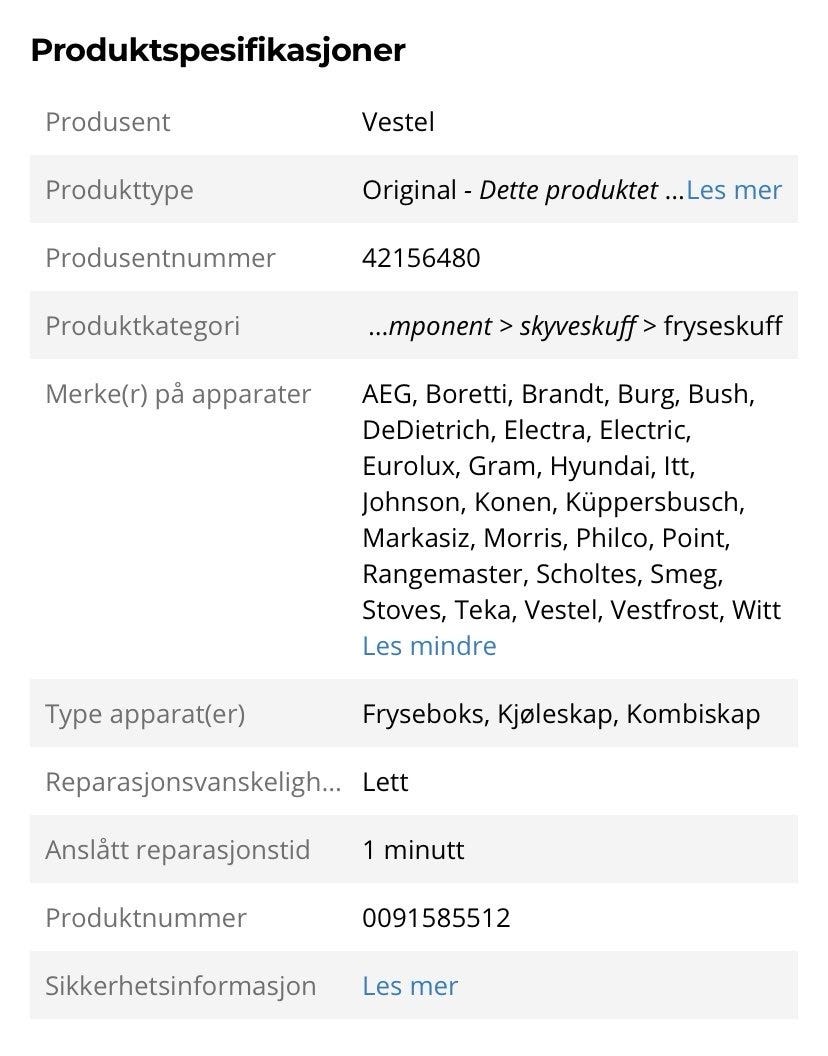This screenshot has width=828, height=1056.
Task: Click the Produktspesifikasjoner heading
Action: click(x=218, y=51)
